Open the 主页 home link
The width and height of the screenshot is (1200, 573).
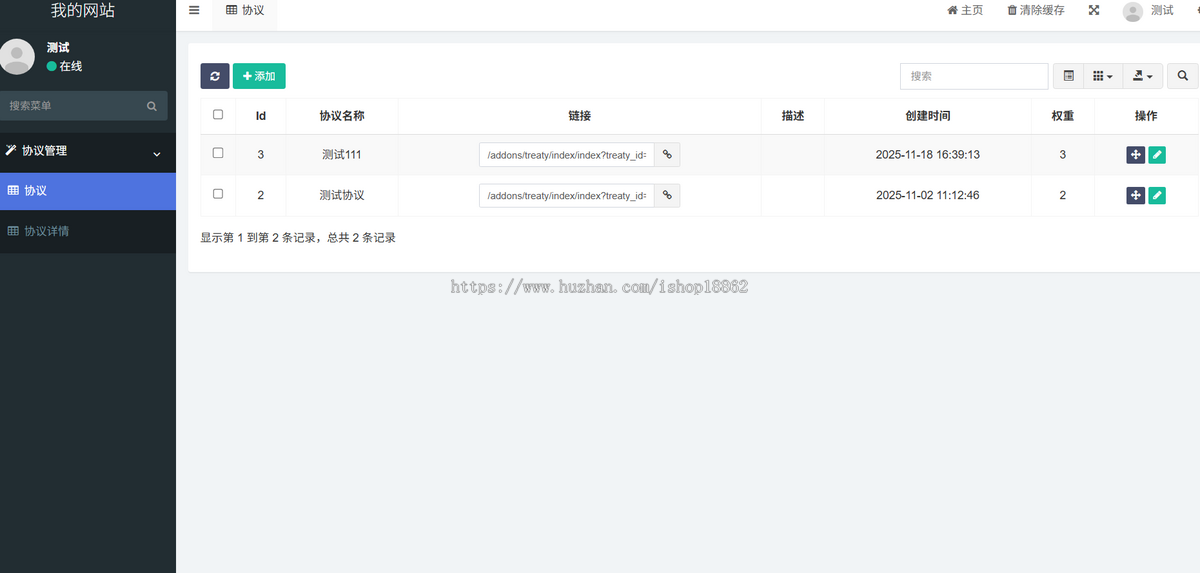point(965,10)
